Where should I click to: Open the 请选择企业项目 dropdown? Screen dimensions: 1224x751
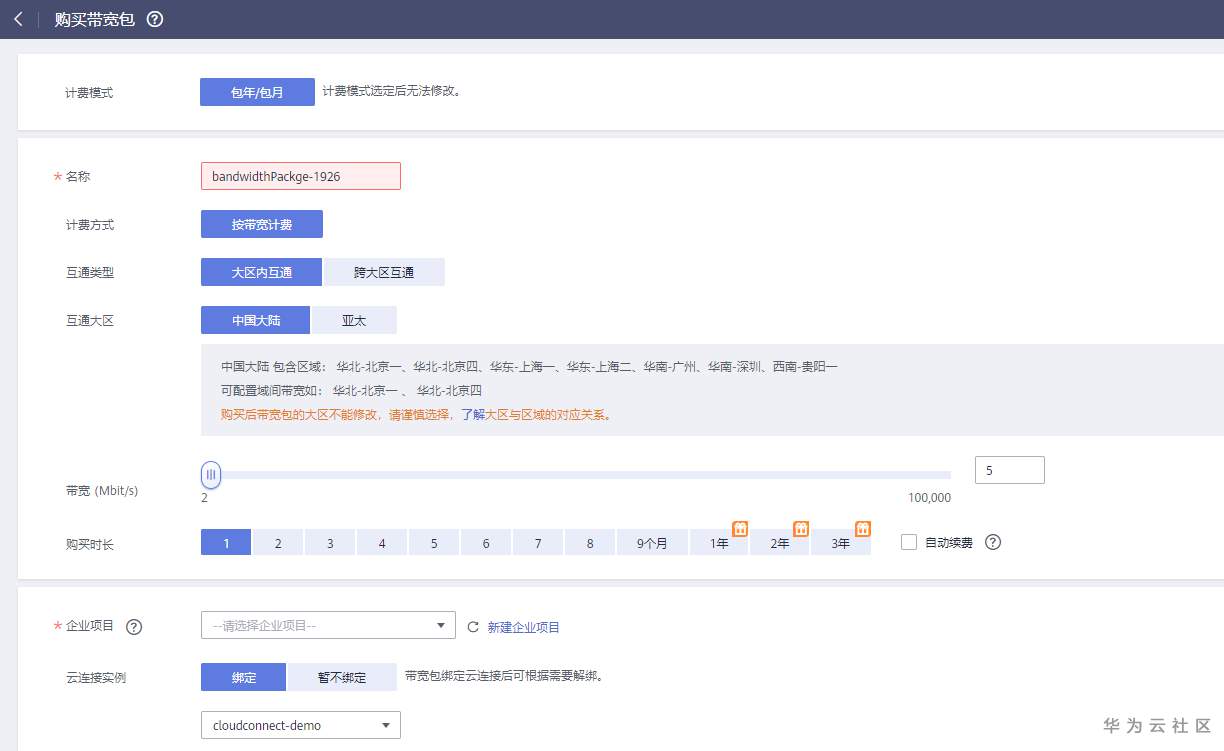[x=328, y=625]
